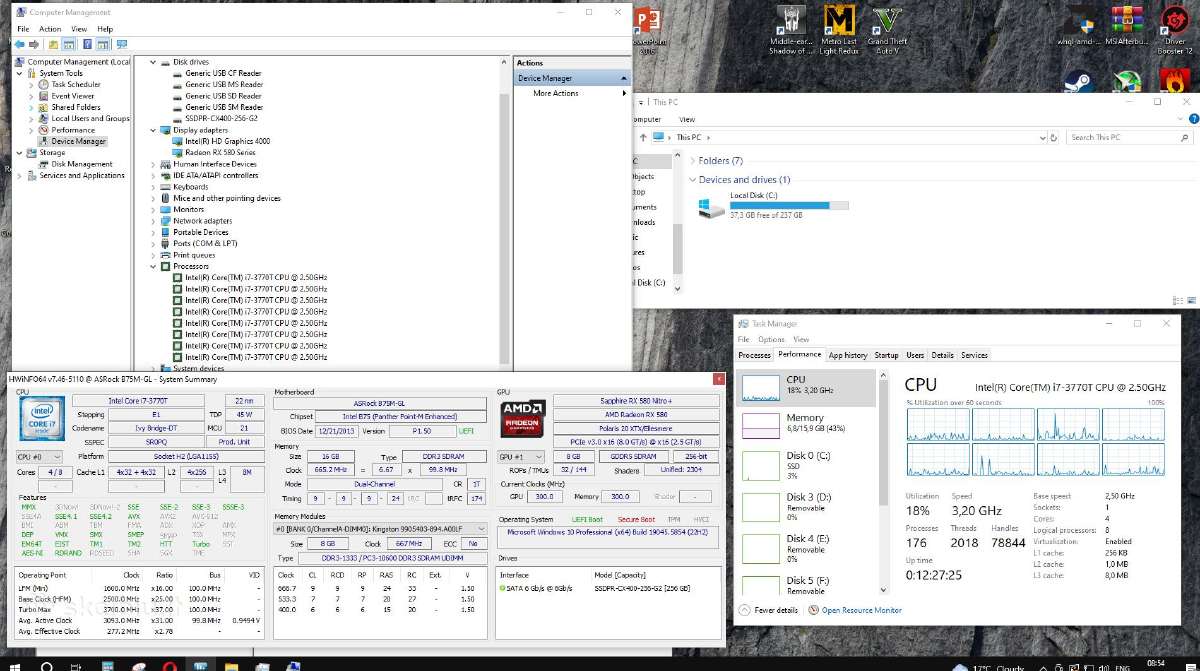Screen dimensions: 1200x671
Task: Open File menu in Computer Management
Action: [23, 29]
